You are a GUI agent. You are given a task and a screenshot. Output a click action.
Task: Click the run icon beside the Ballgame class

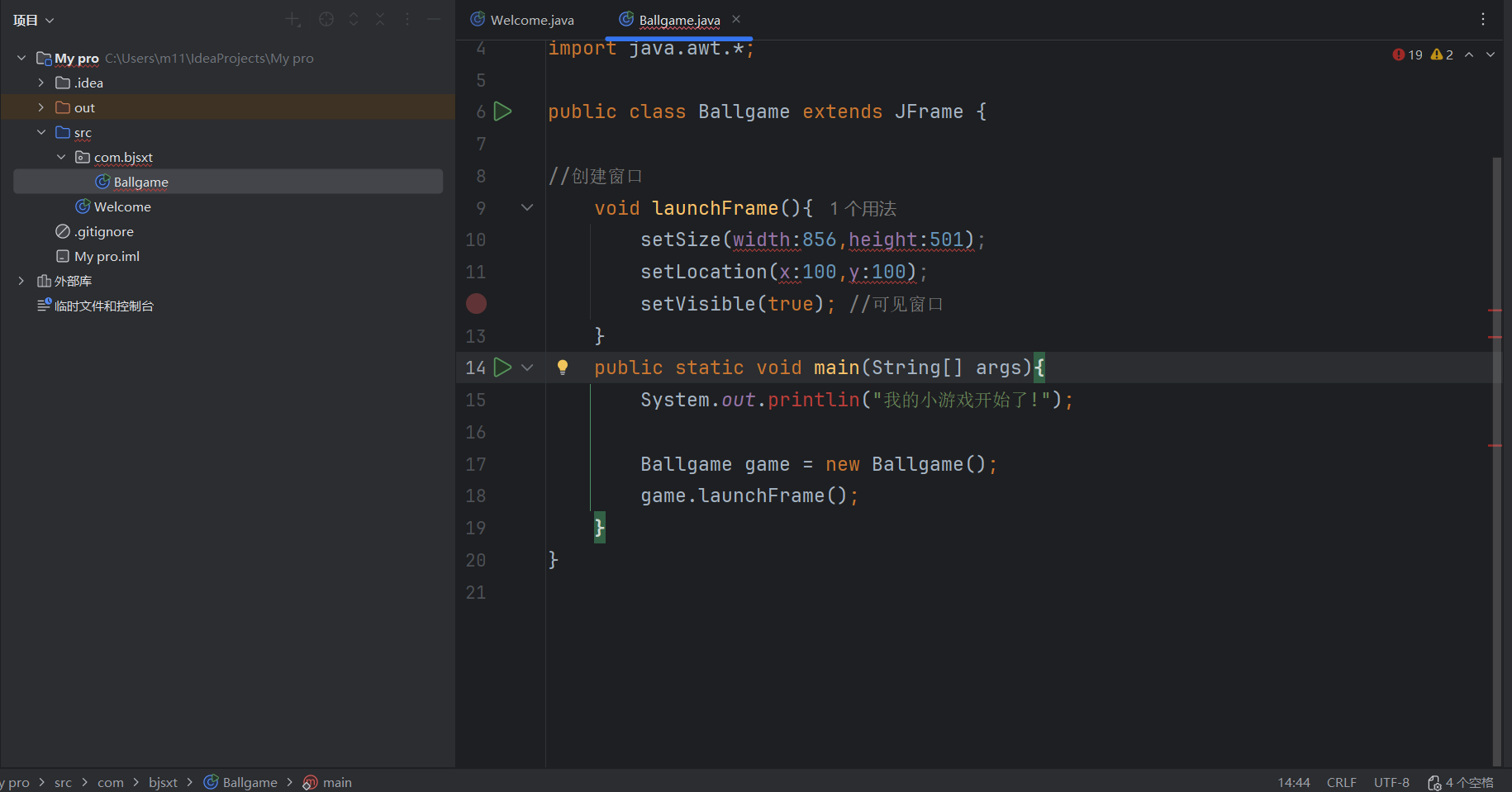[x=502, y=111]
